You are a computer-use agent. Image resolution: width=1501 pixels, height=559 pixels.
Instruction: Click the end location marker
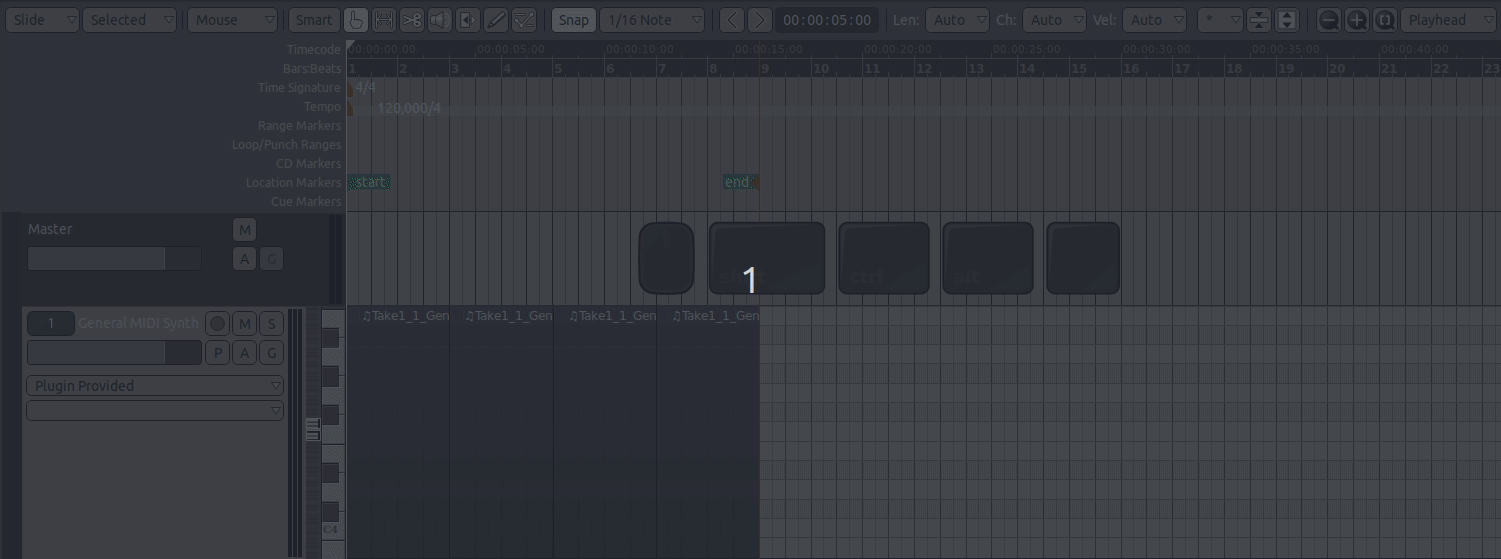click(738, 182)
